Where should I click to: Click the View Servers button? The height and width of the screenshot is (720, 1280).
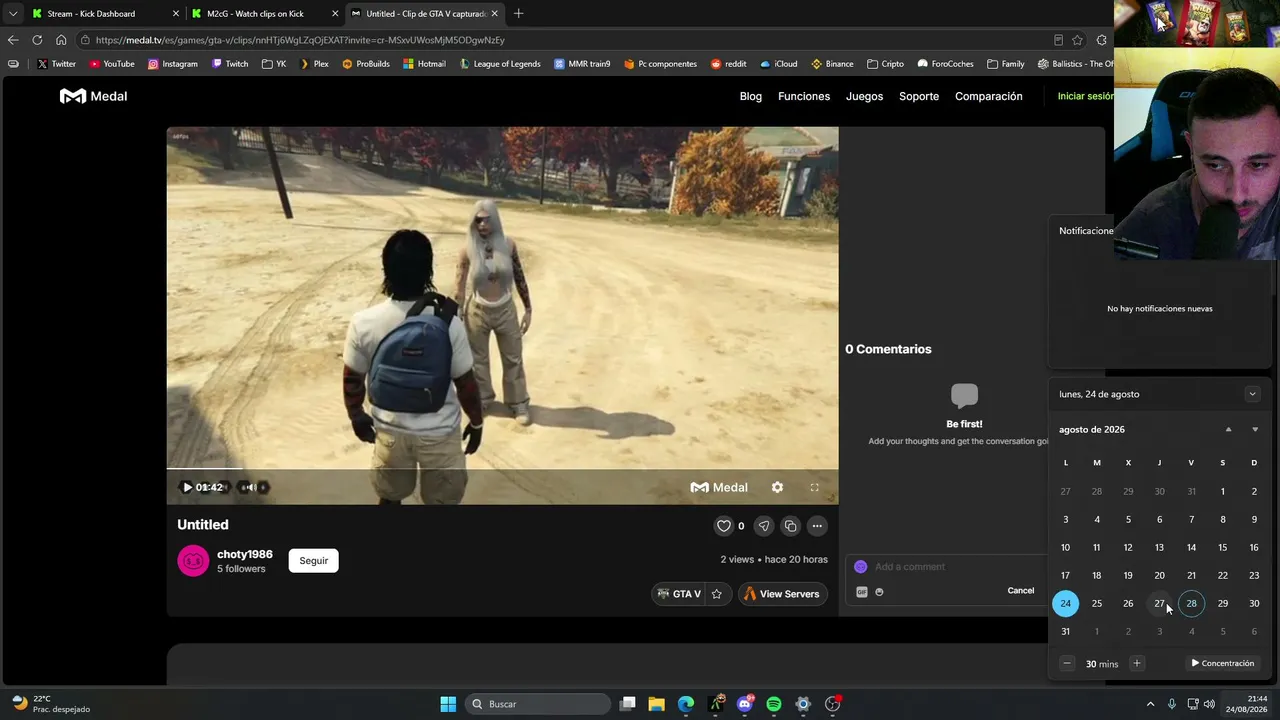point(783,594)
